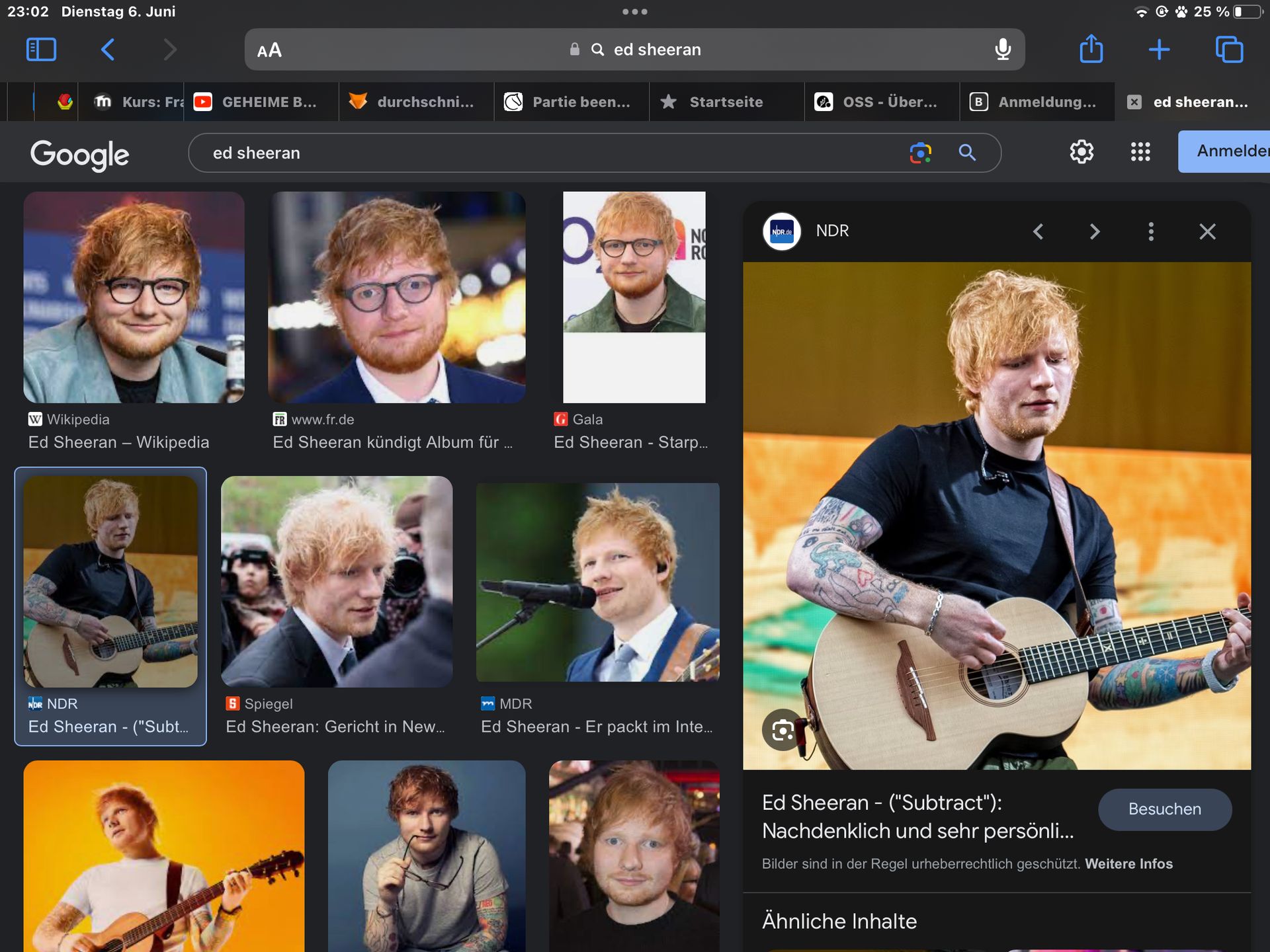Open the AA reader settings menu
The image size is (1270, 952).
tap(269, 50)
